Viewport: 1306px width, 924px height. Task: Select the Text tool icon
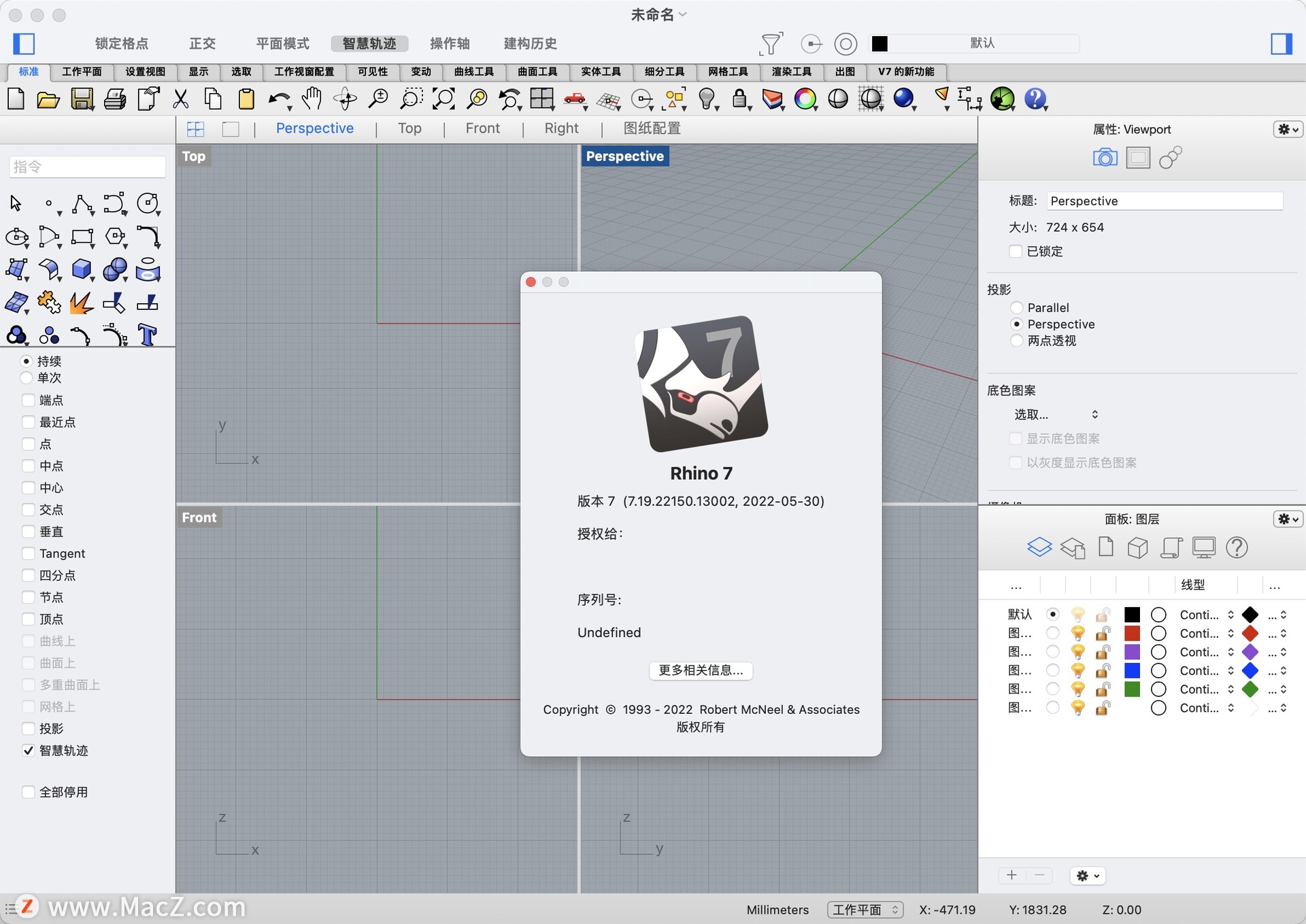pyautogui.click(x=148, y=335)
